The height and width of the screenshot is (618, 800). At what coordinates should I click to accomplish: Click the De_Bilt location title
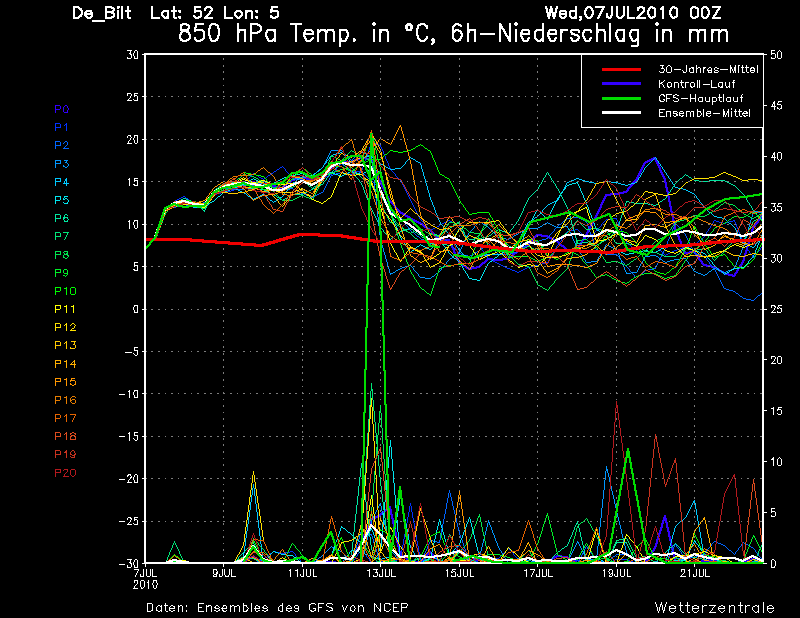coord(102,13)
